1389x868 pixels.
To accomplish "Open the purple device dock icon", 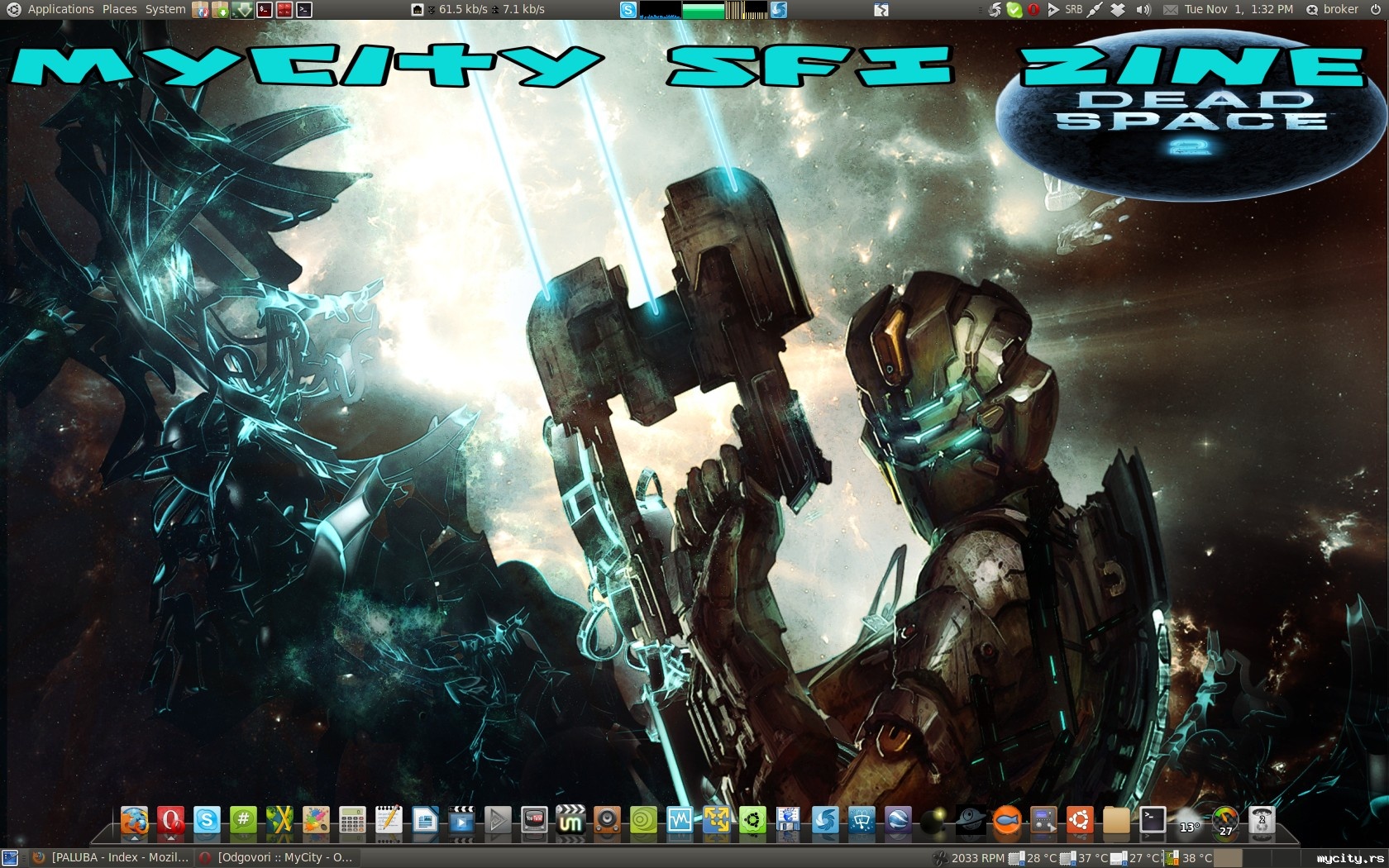I will (1043, 821).
